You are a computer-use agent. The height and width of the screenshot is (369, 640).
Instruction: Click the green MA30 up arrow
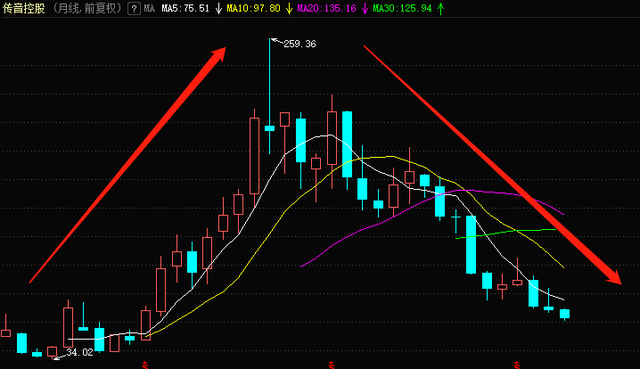pyautogui.click(x=441, y=8)
